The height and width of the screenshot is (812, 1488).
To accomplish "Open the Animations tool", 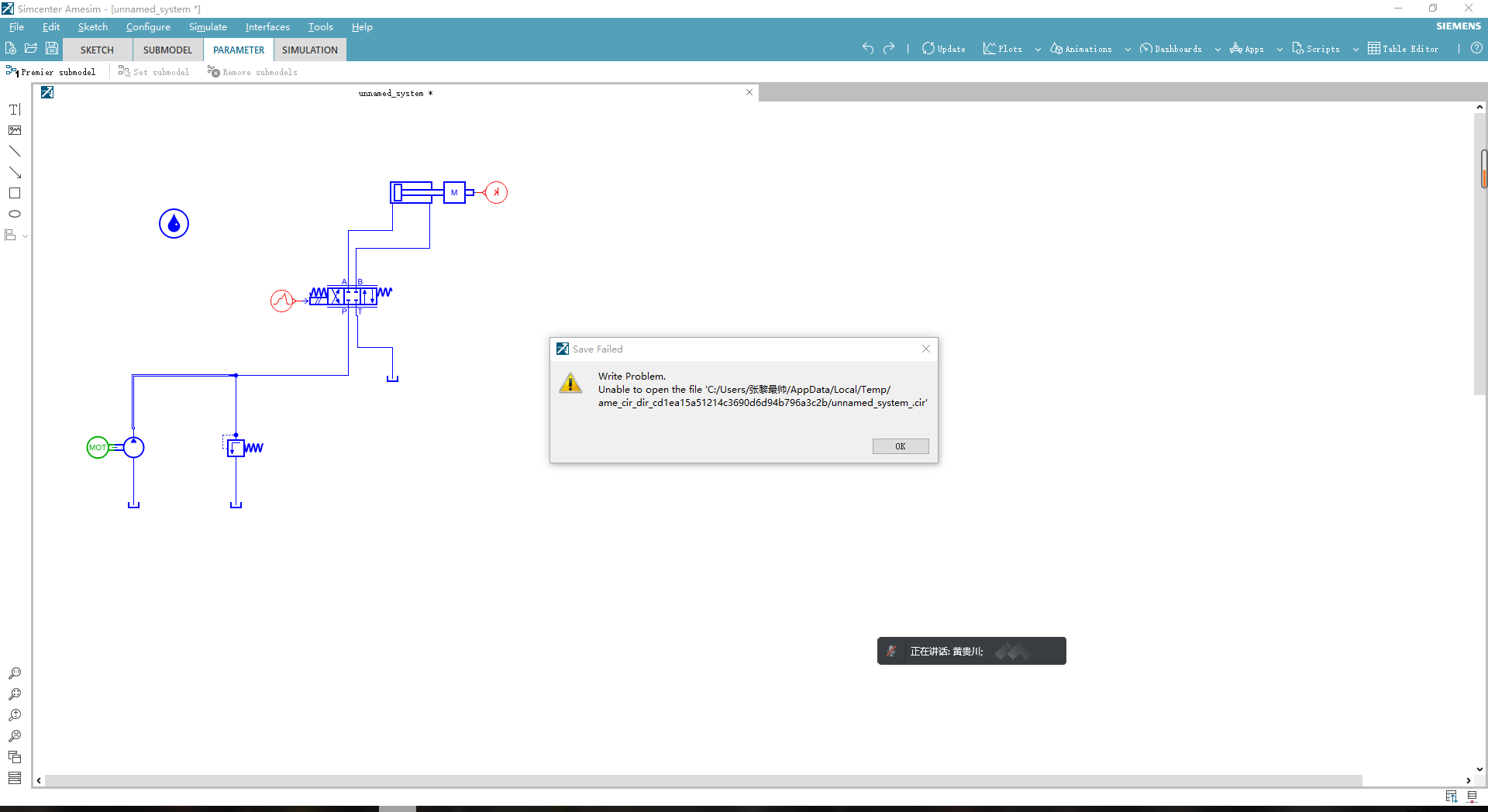I will 1081,49.
